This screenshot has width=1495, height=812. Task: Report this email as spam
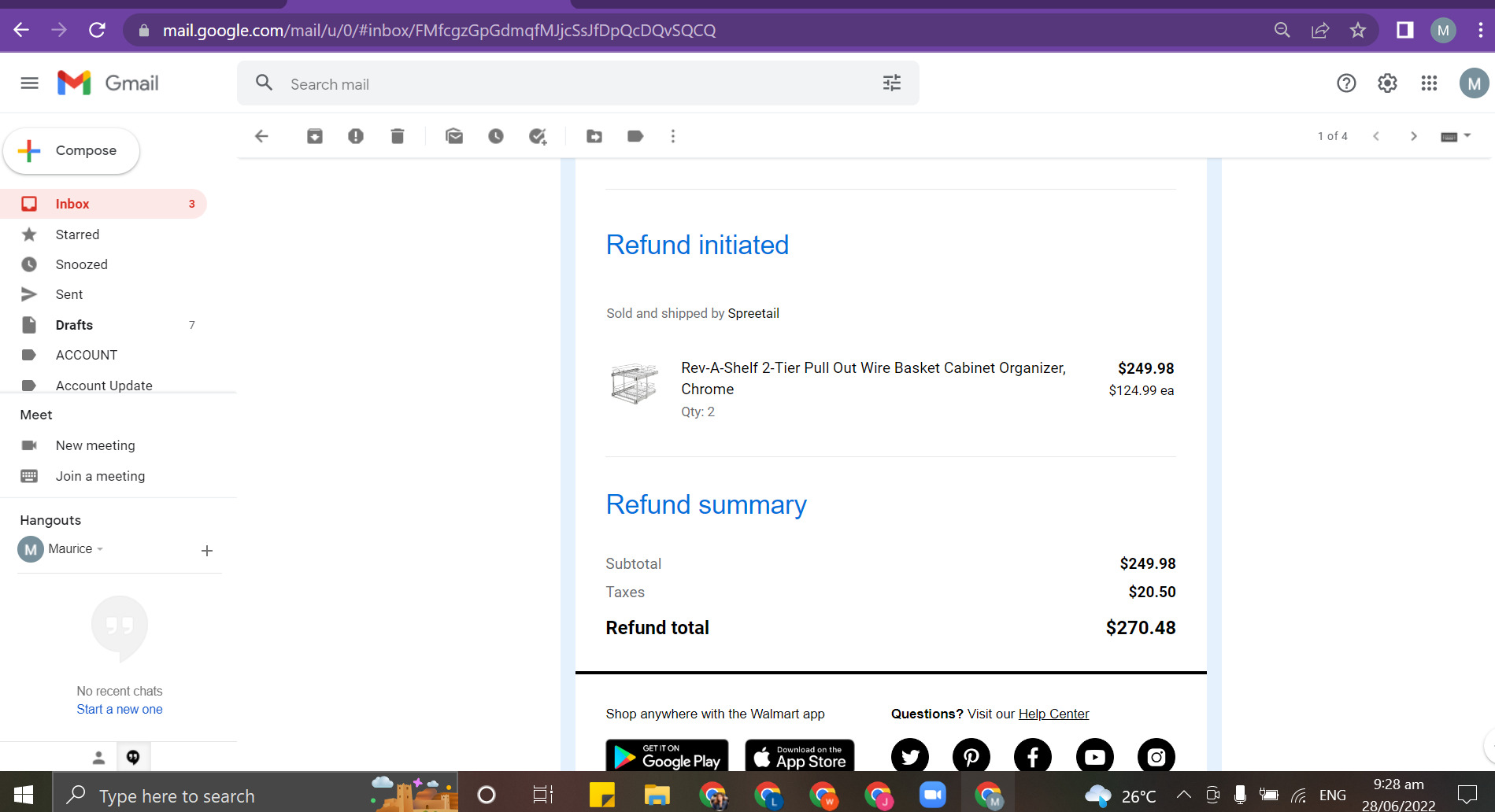tap(356, 136)
